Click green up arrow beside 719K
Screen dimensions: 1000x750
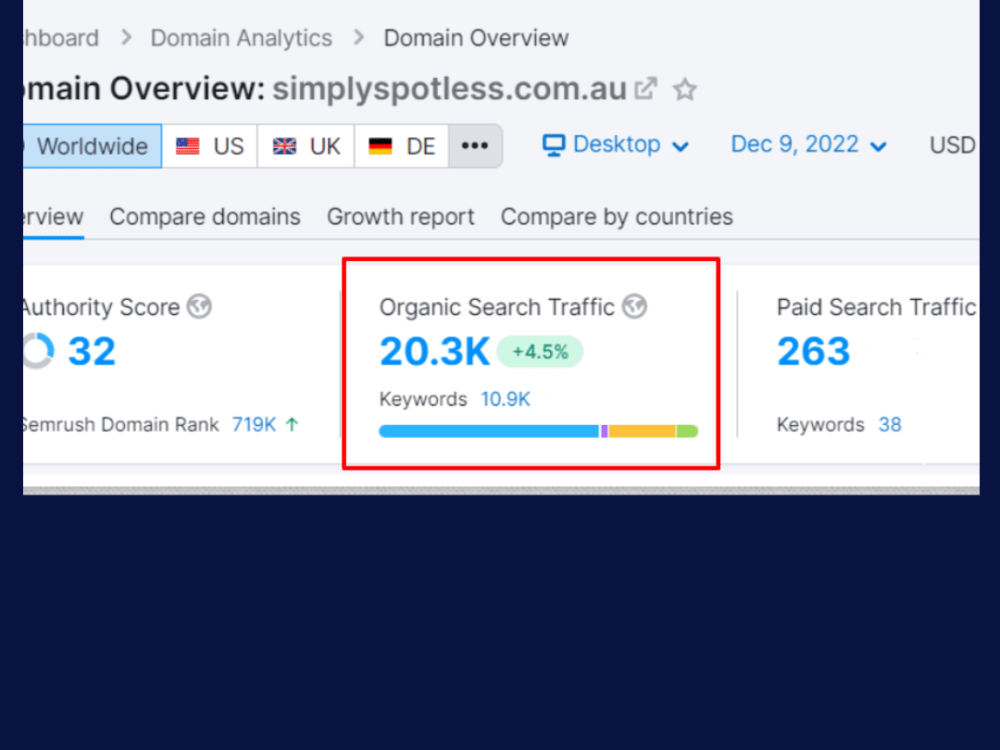click(292, 424)
